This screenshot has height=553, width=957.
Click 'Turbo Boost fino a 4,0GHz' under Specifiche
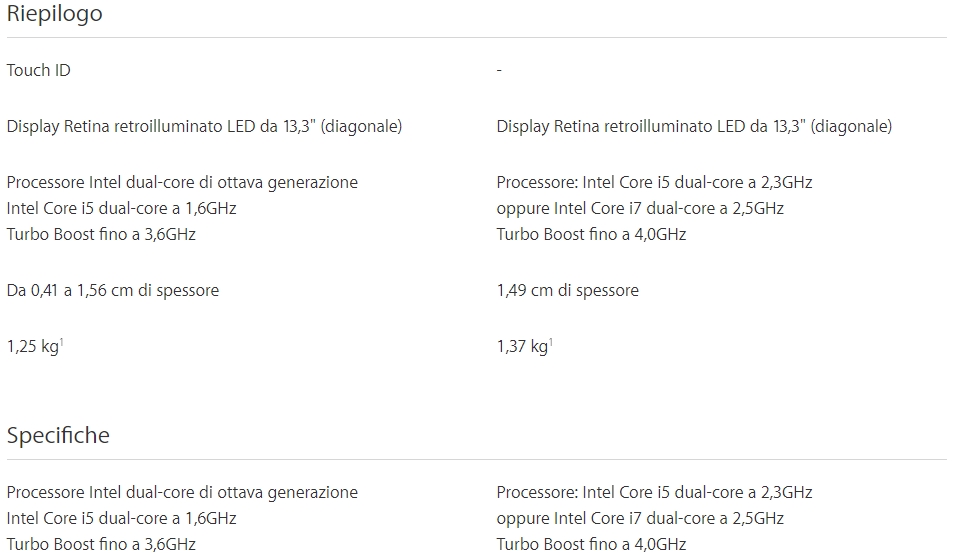(x=591, y=544)
